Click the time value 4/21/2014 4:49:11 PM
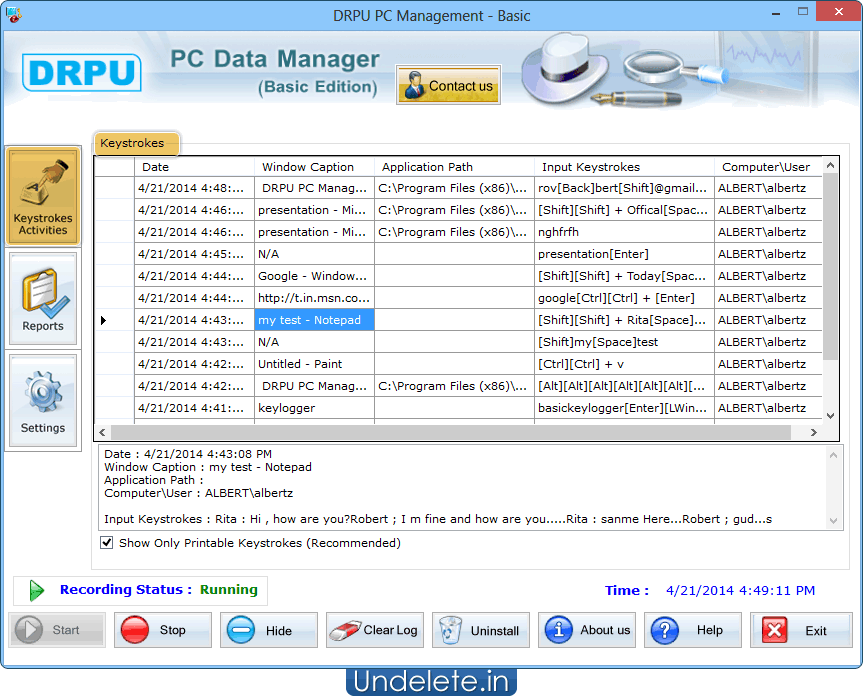The height and width of the screenshot is (696, 863). (740, 590)
